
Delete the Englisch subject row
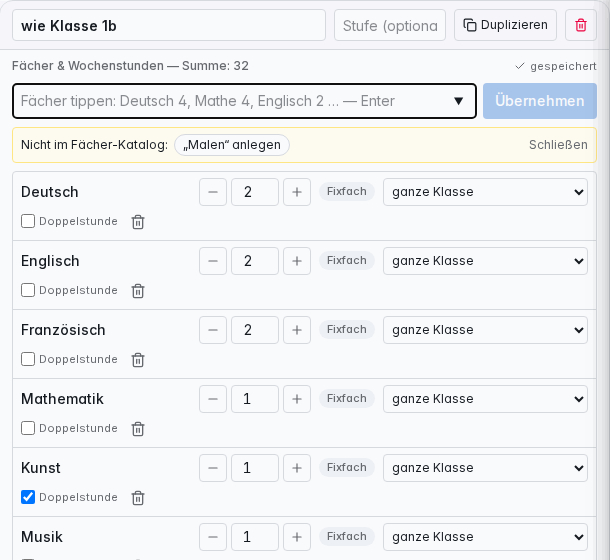pyautogui.click(x=138, y=291)
